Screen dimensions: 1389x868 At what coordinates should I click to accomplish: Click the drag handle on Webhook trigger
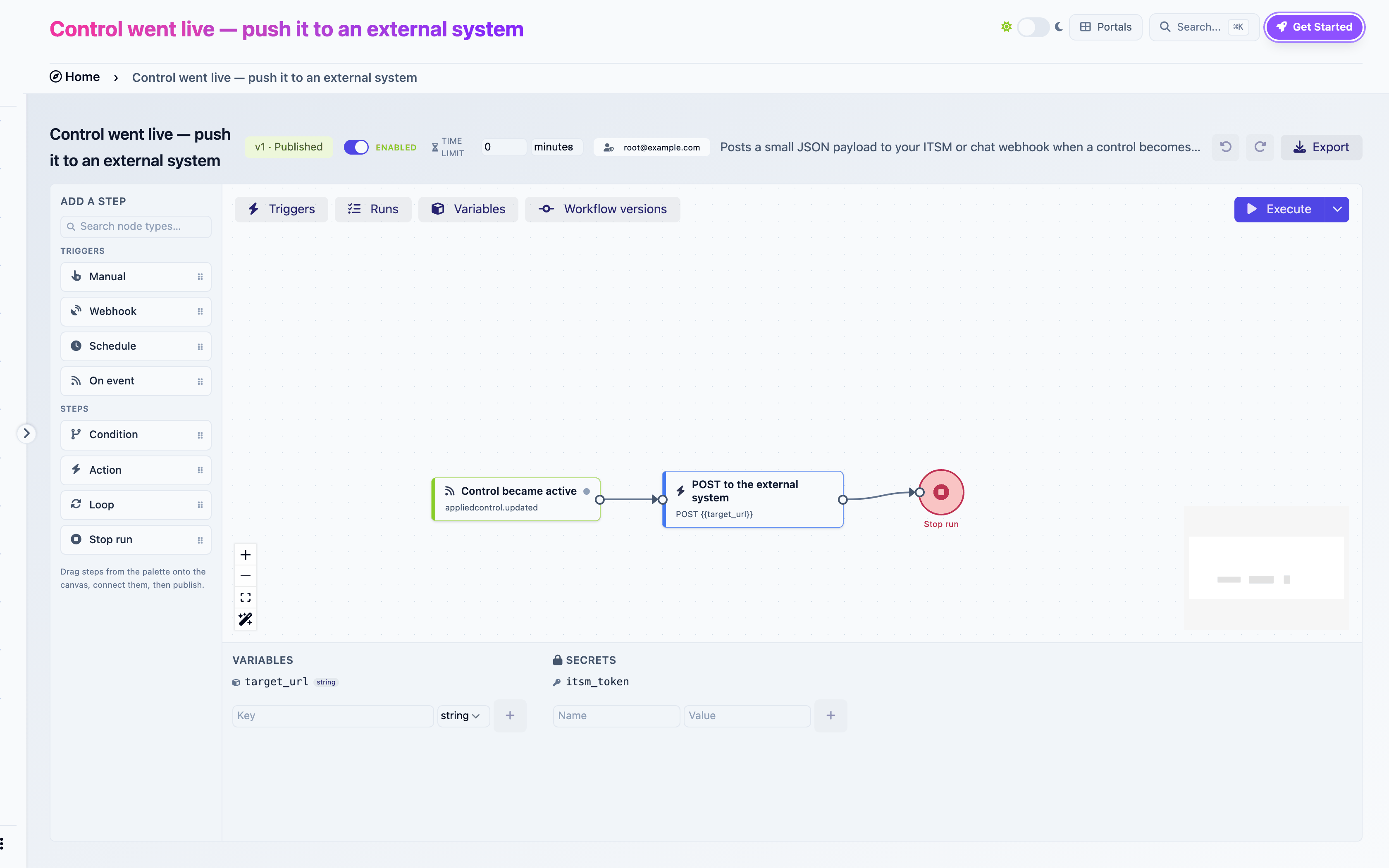200,312
